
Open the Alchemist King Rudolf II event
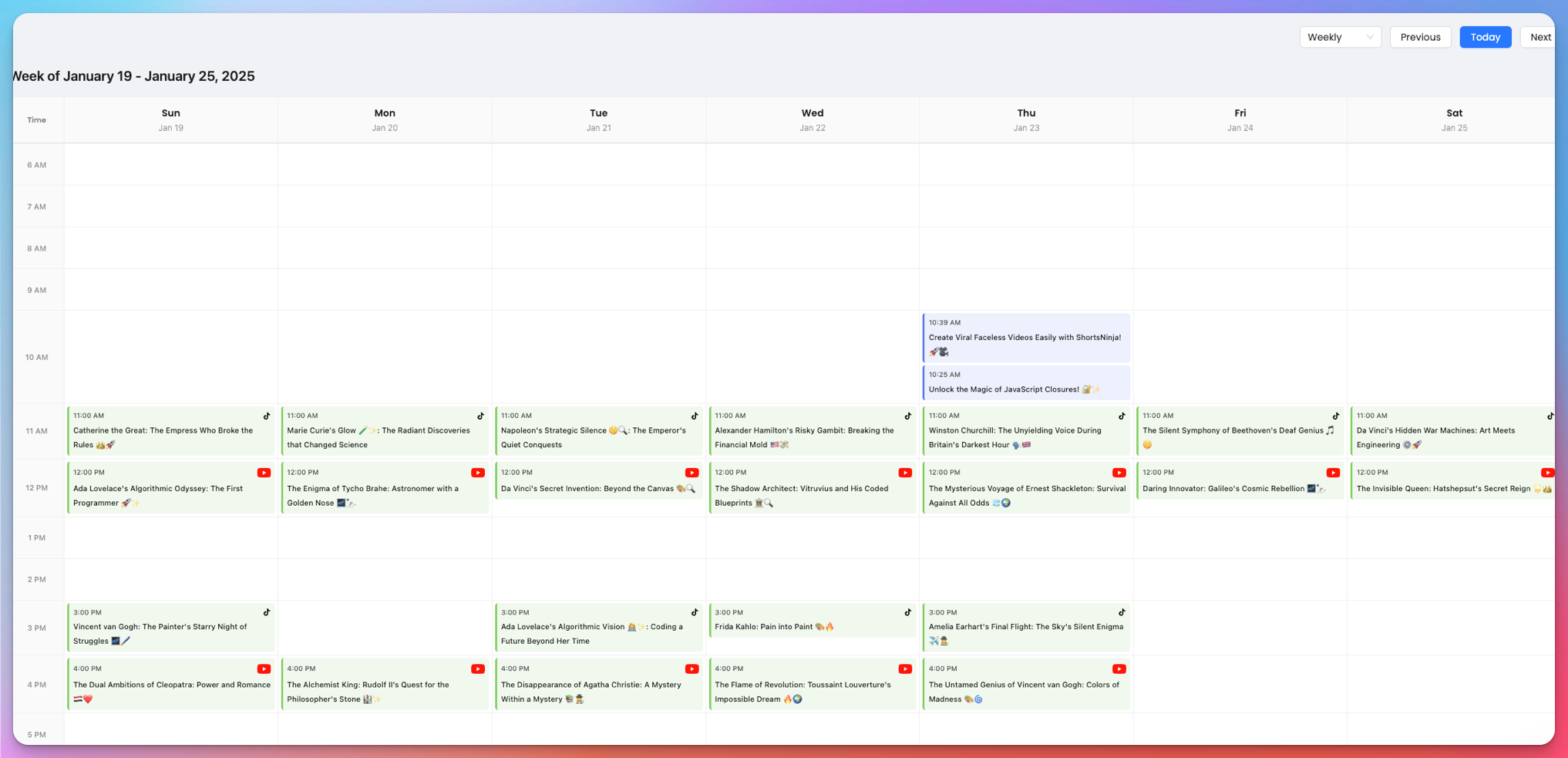[x=384, y=685]
